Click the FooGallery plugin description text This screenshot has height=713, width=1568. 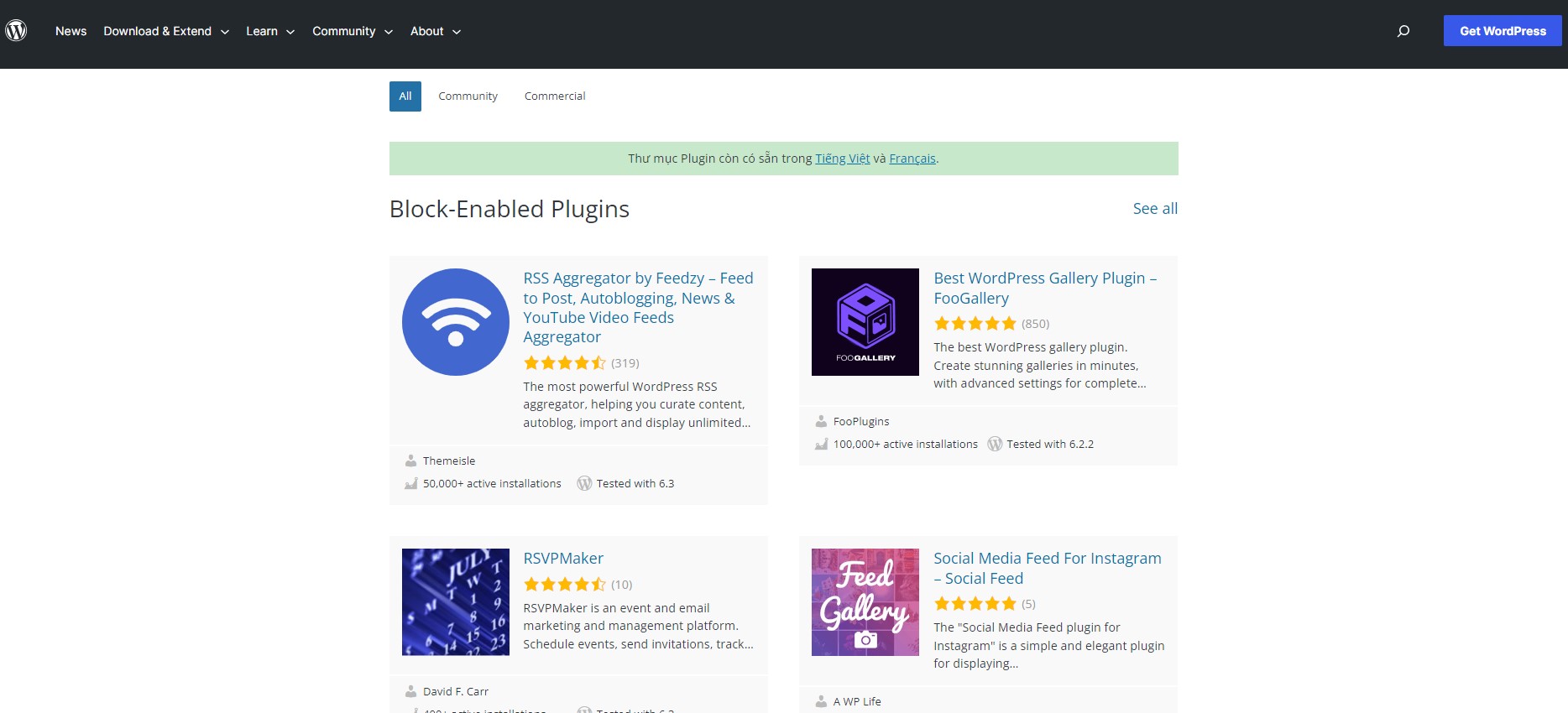[x=1040, y=365]
